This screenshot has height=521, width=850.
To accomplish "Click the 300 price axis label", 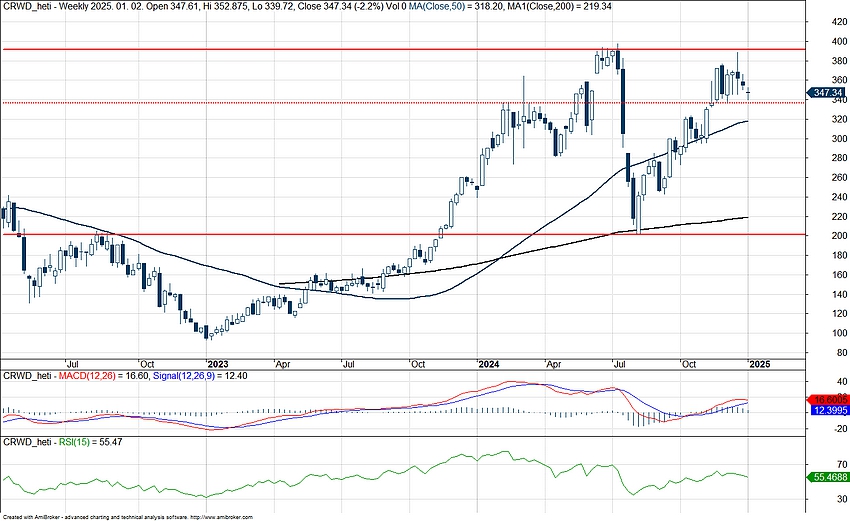I will [x=839, y=139].
